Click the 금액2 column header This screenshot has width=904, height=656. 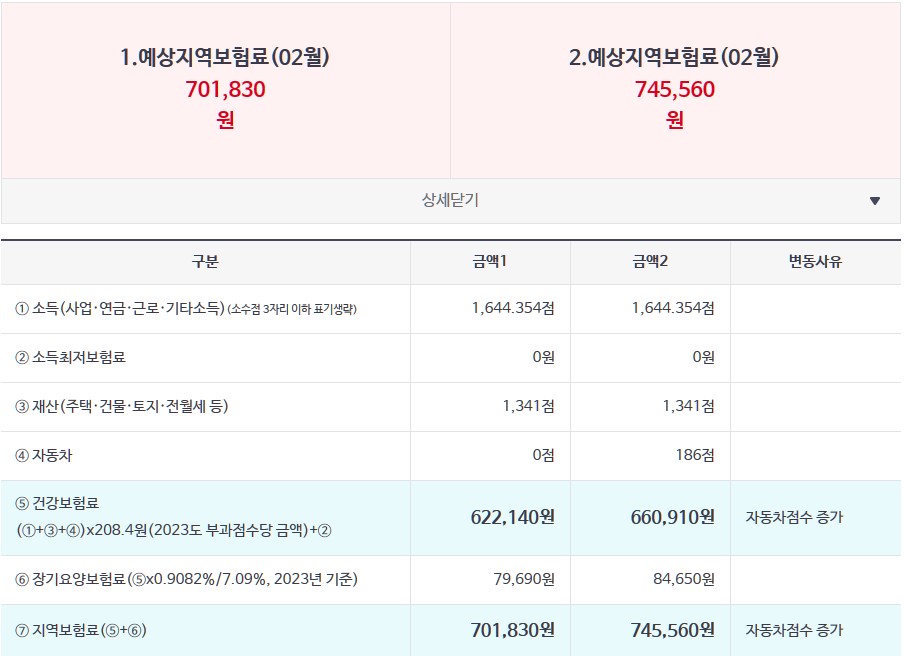coord(650,262)
